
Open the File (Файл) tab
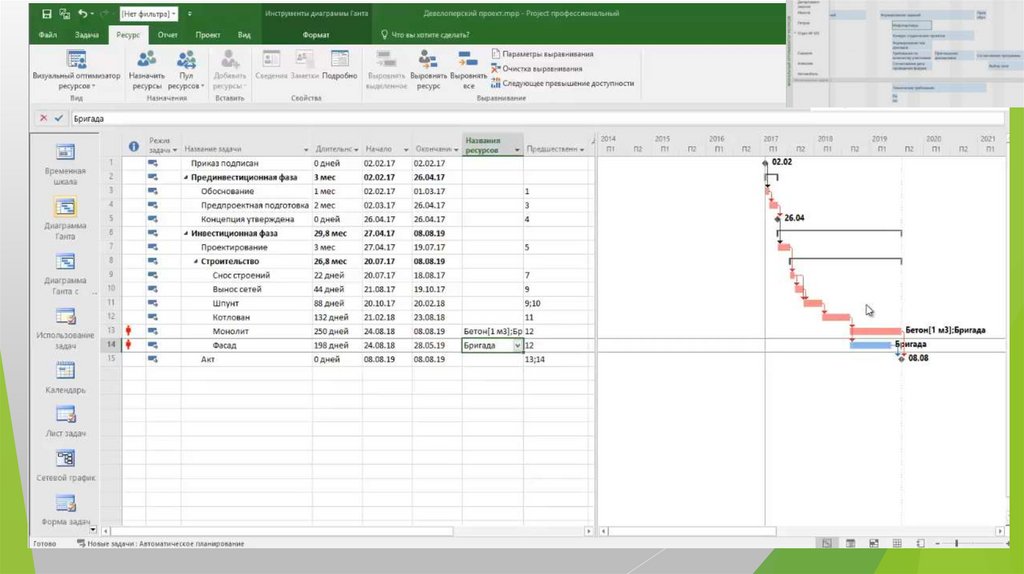click(47, 35)
